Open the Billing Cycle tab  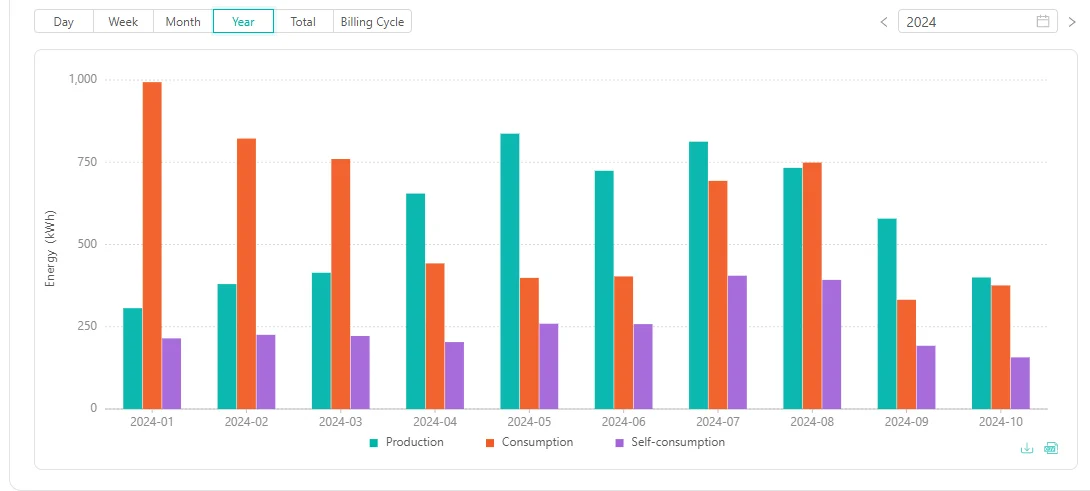click(373, 22)
